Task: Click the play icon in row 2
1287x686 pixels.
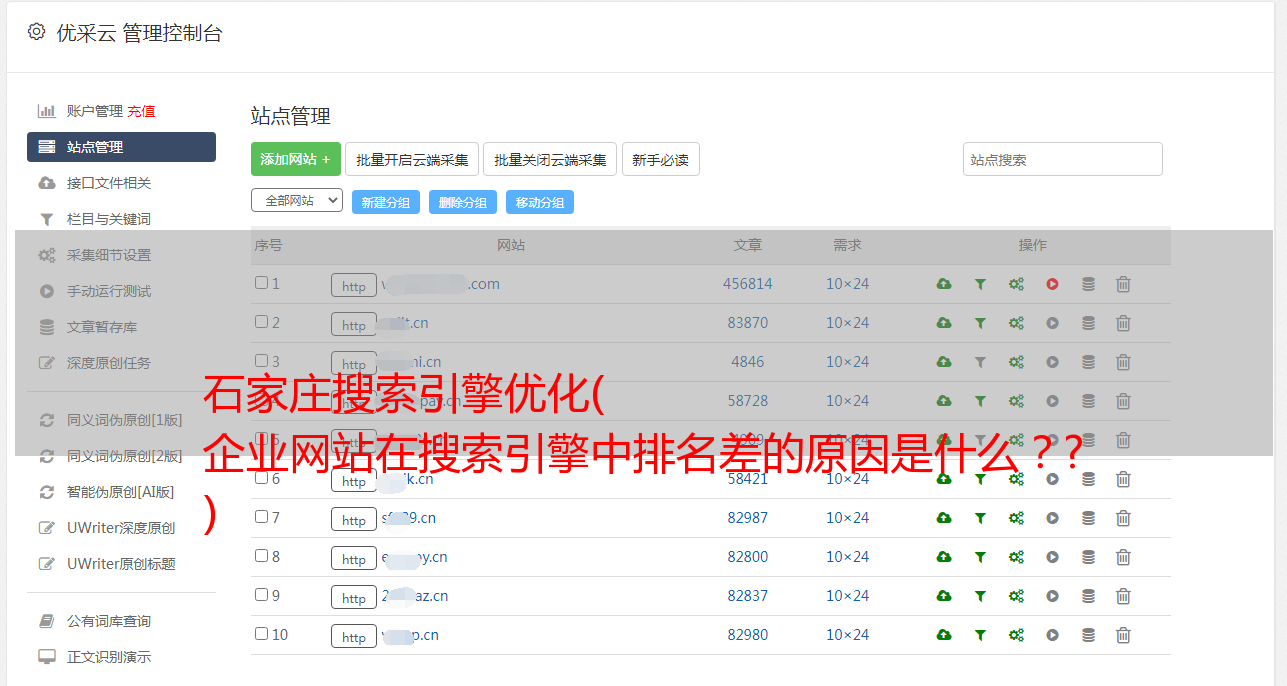Action: pos(1052,323)
